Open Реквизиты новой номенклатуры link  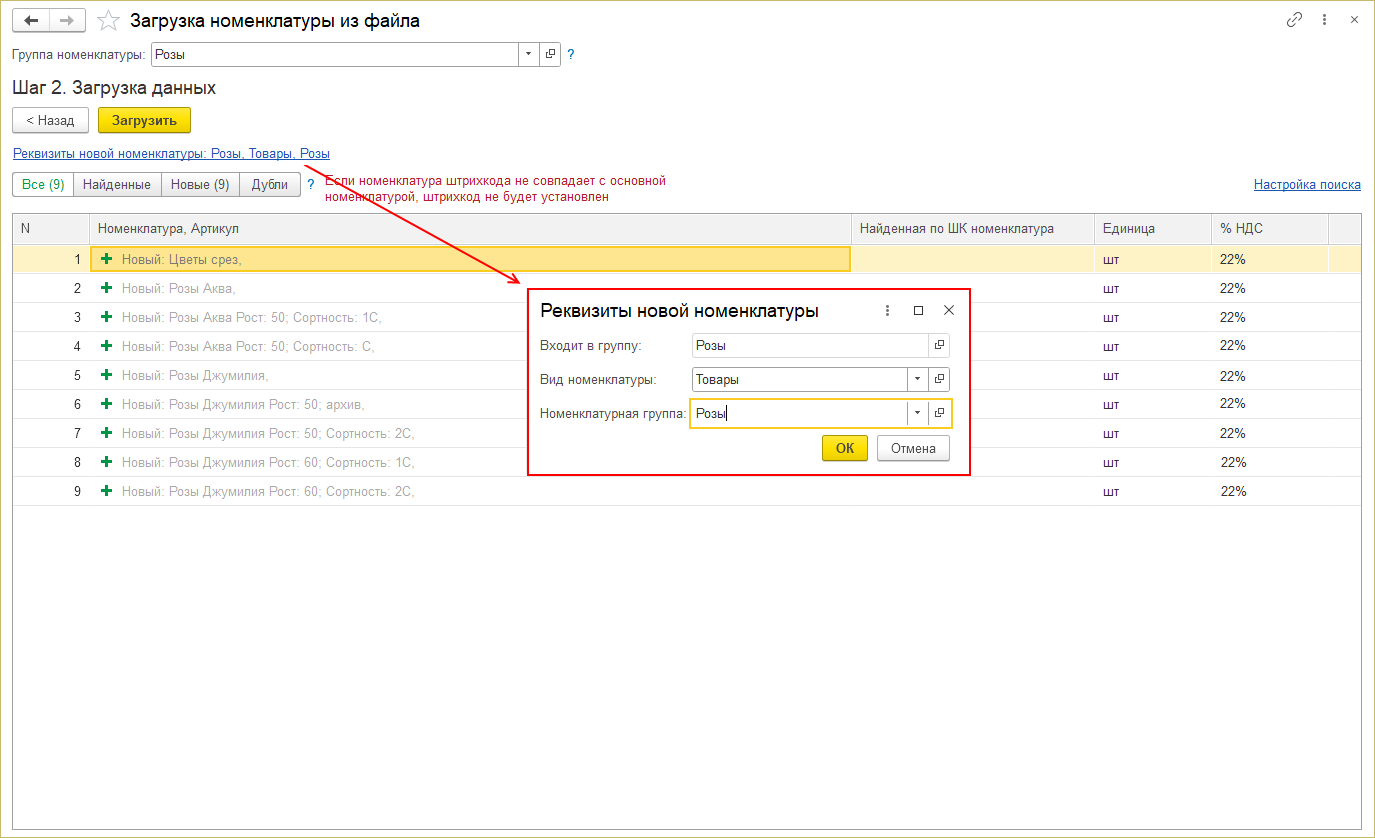[x=171, y=153]
